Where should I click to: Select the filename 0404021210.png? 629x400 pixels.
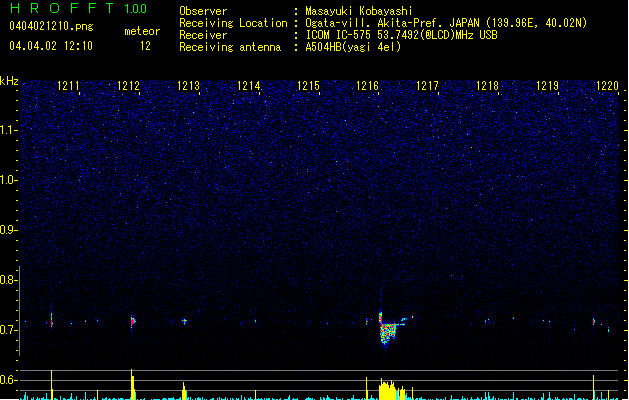pyautogui.click(x=51, y=26)
